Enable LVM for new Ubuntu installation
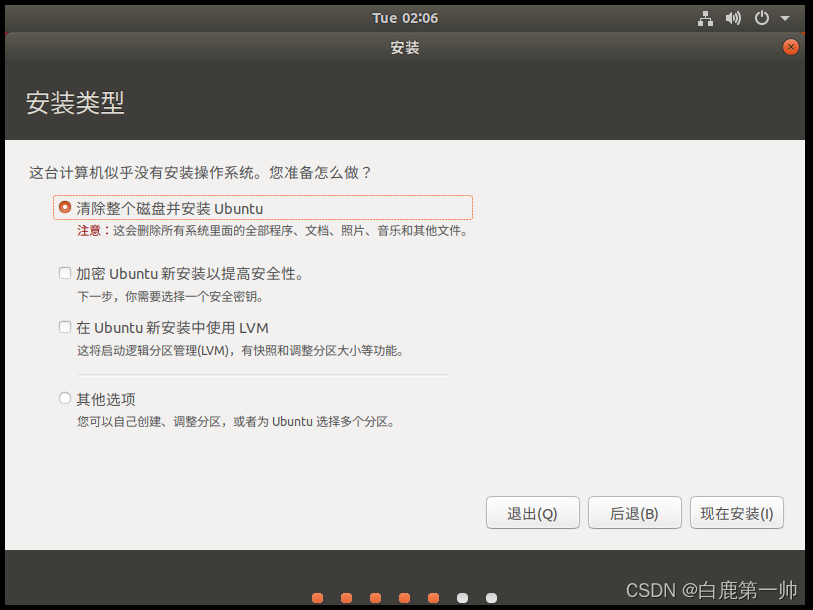Screen dimensions: 813x610 (65, 327)
